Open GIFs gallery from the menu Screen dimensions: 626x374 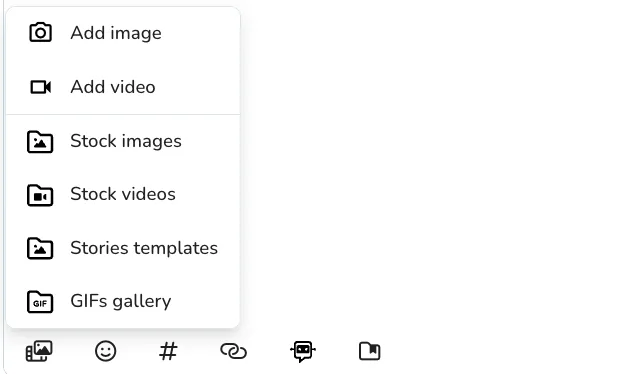point(123,301)
